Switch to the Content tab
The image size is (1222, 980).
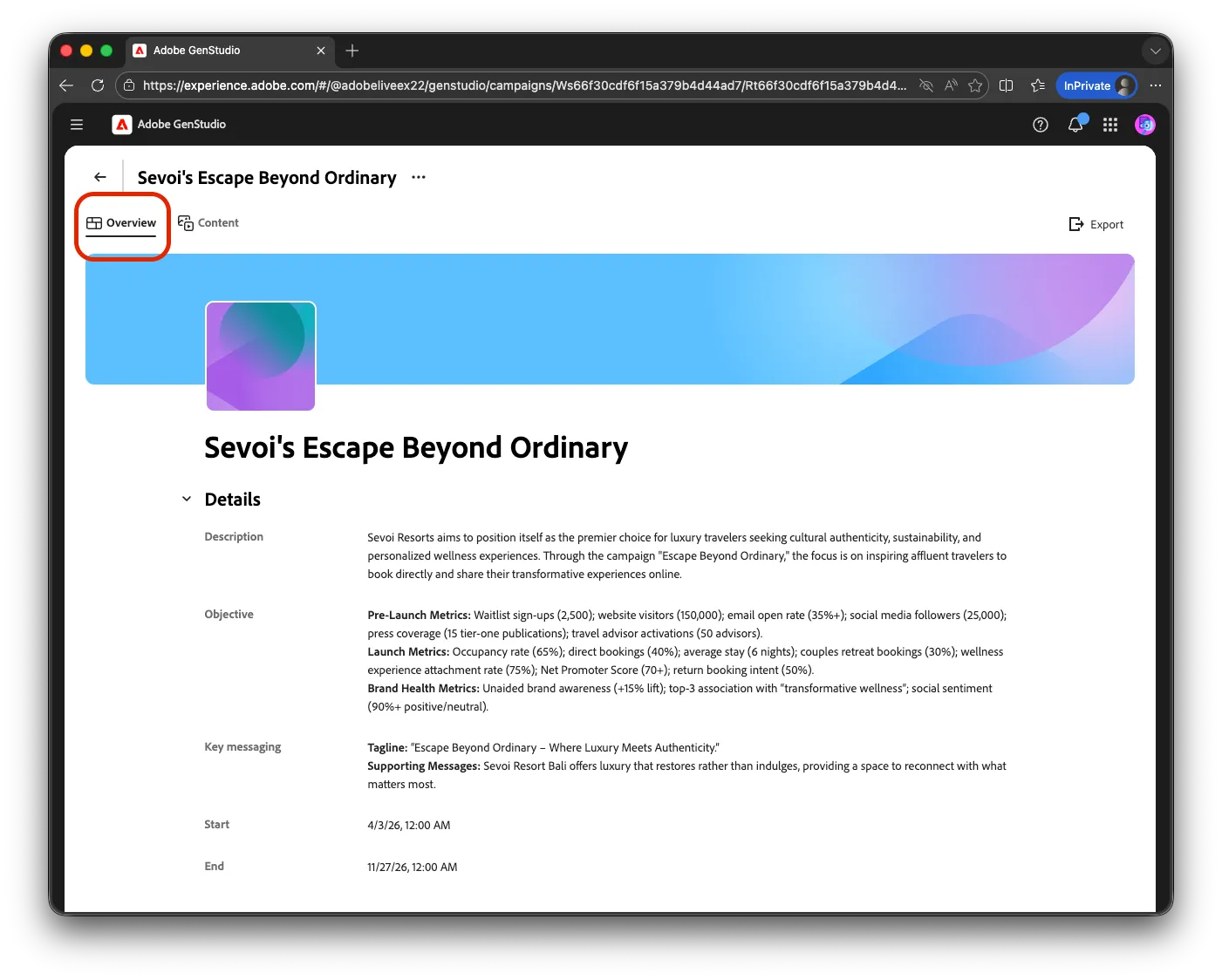208,223
